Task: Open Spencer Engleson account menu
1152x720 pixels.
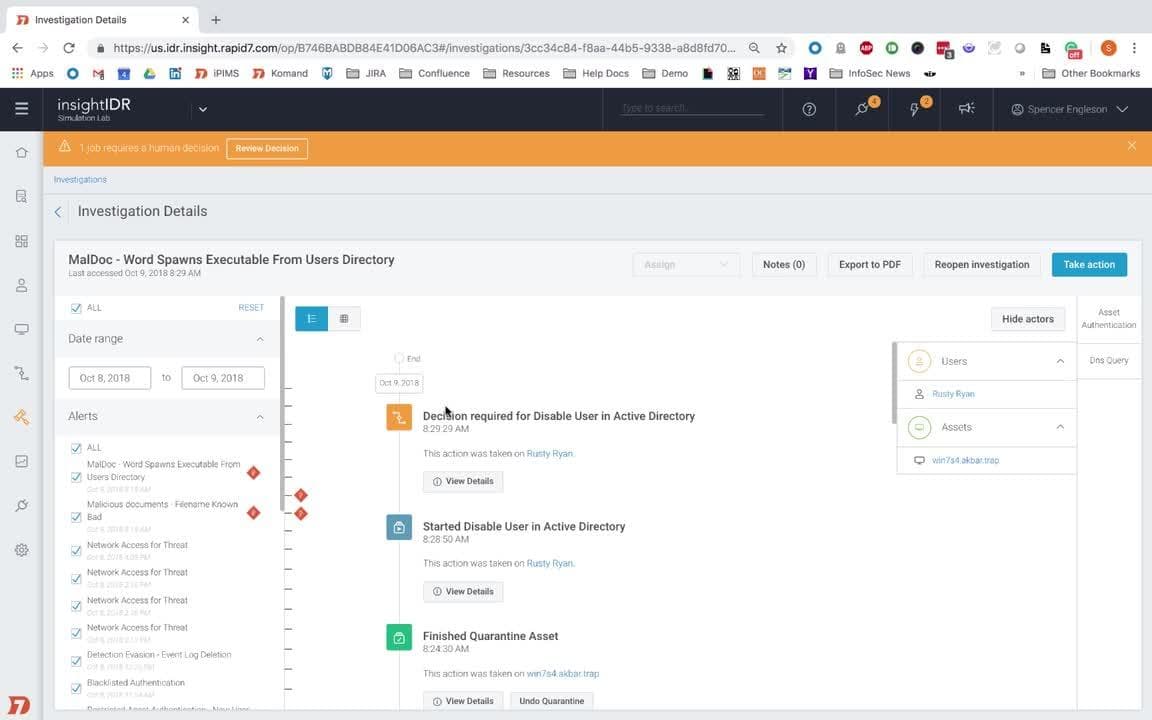Action: (x=1069, y=109)
